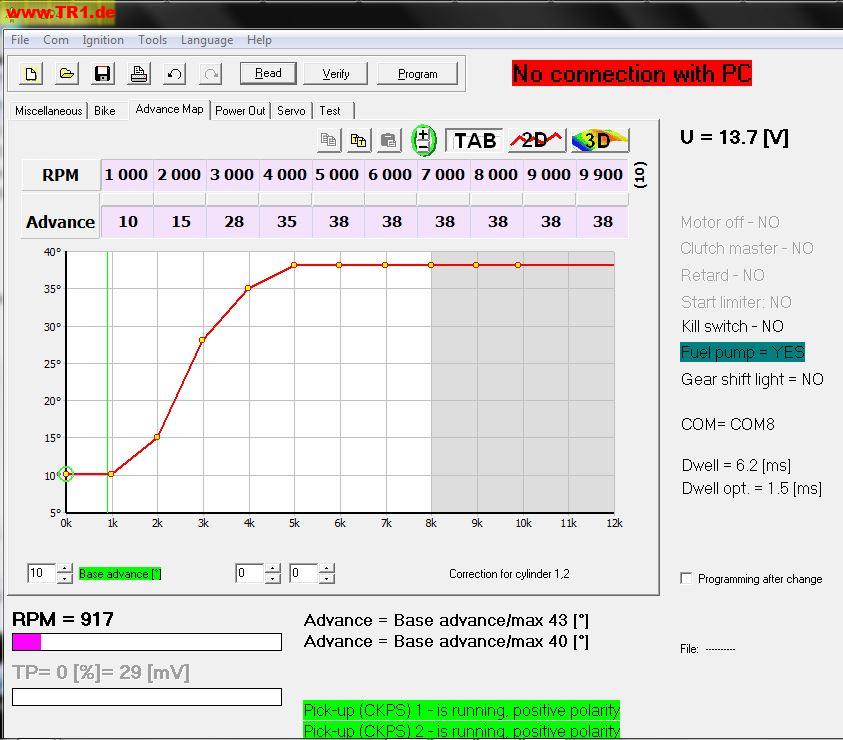The width and height of the screenshot is (843, 740).
Task: Click the graph point at 4k RPM
Action: tap(248, 288)
